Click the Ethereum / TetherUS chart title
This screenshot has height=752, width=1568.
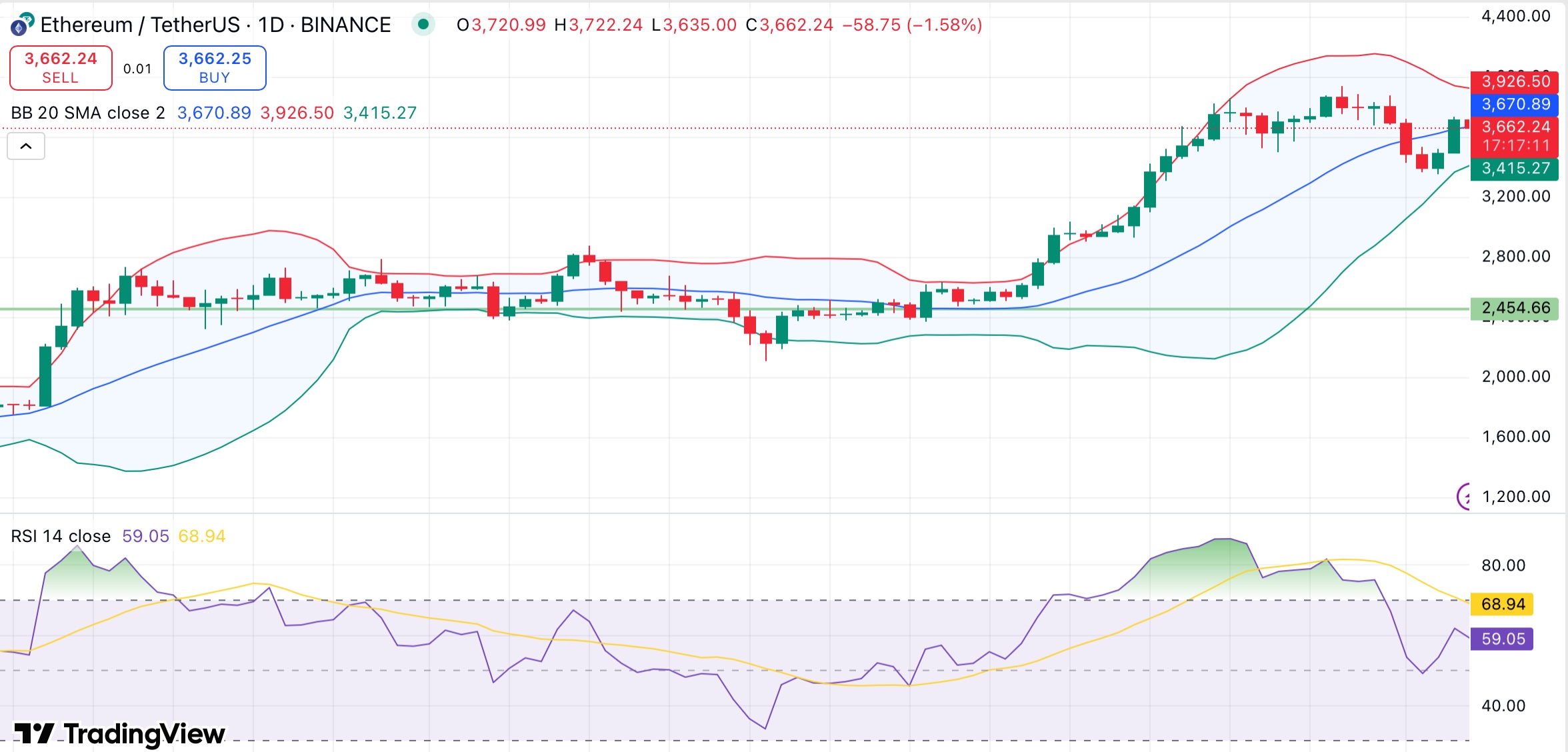(x=215, y=25)
